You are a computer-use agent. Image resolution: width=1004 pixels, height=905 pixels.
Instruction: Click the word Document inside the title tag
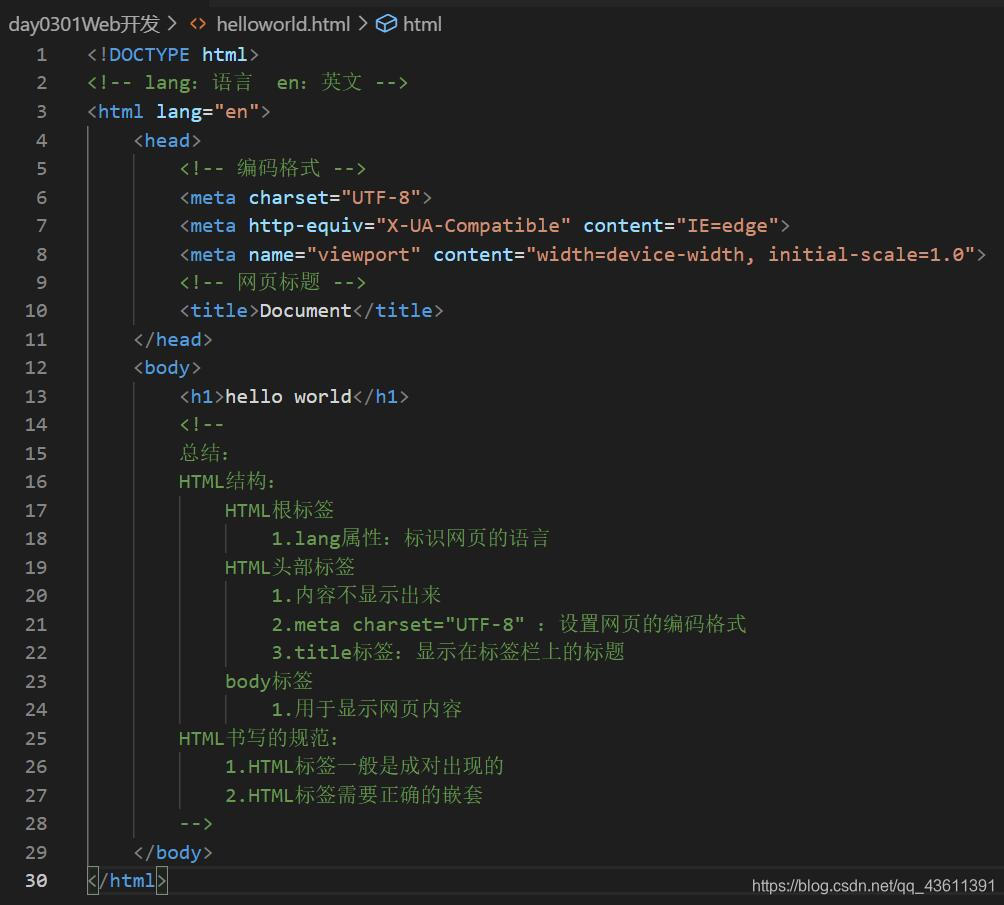point(305,311)
